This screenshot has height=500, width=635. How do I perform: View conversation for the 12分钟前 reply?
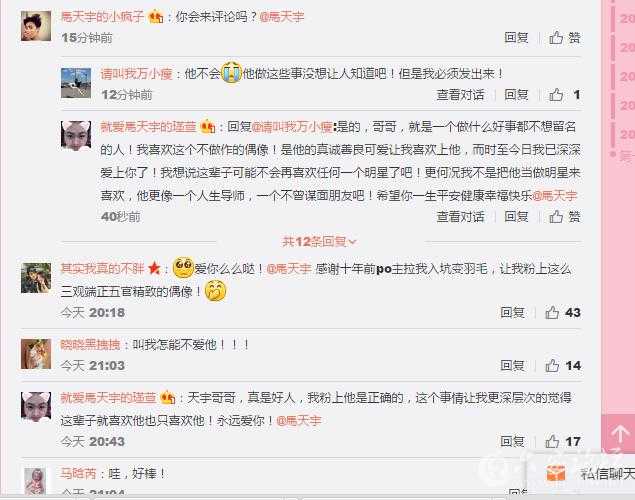coord(460,95)
